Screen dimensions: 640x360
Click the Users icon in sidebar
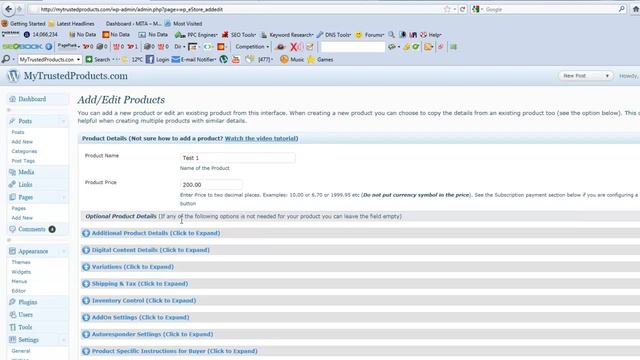(12, 315)
